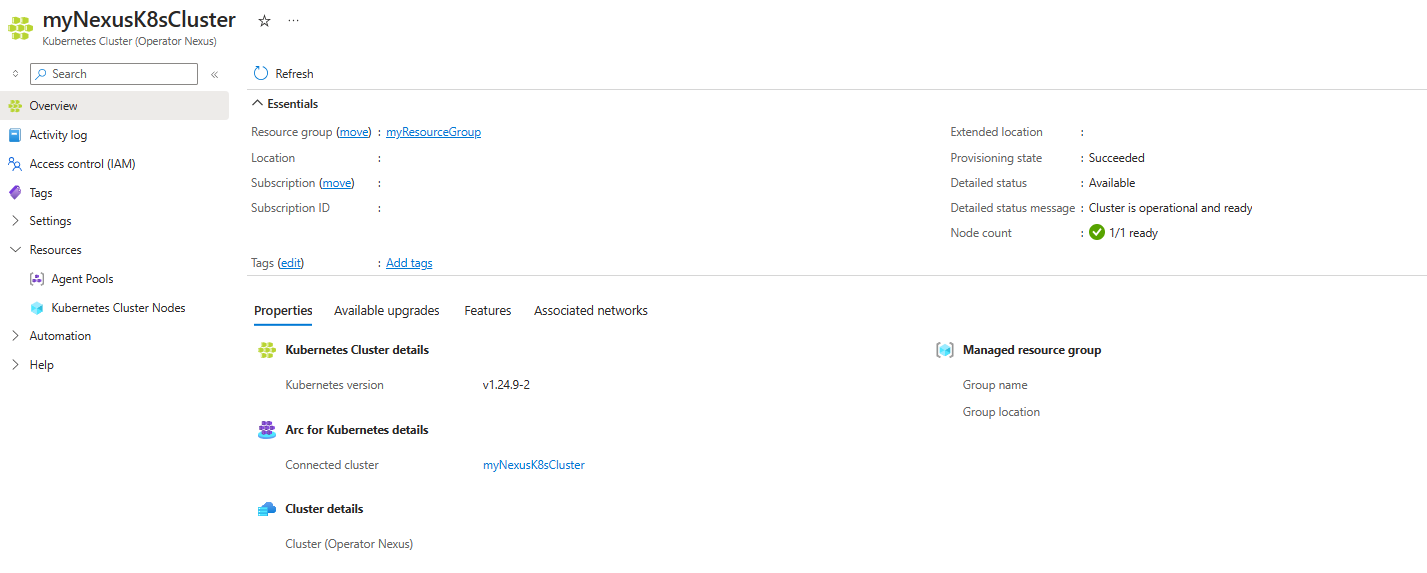Open the myNexusK8sCluster connected cluster link
1427x573 pixels.
click(534, 465)
